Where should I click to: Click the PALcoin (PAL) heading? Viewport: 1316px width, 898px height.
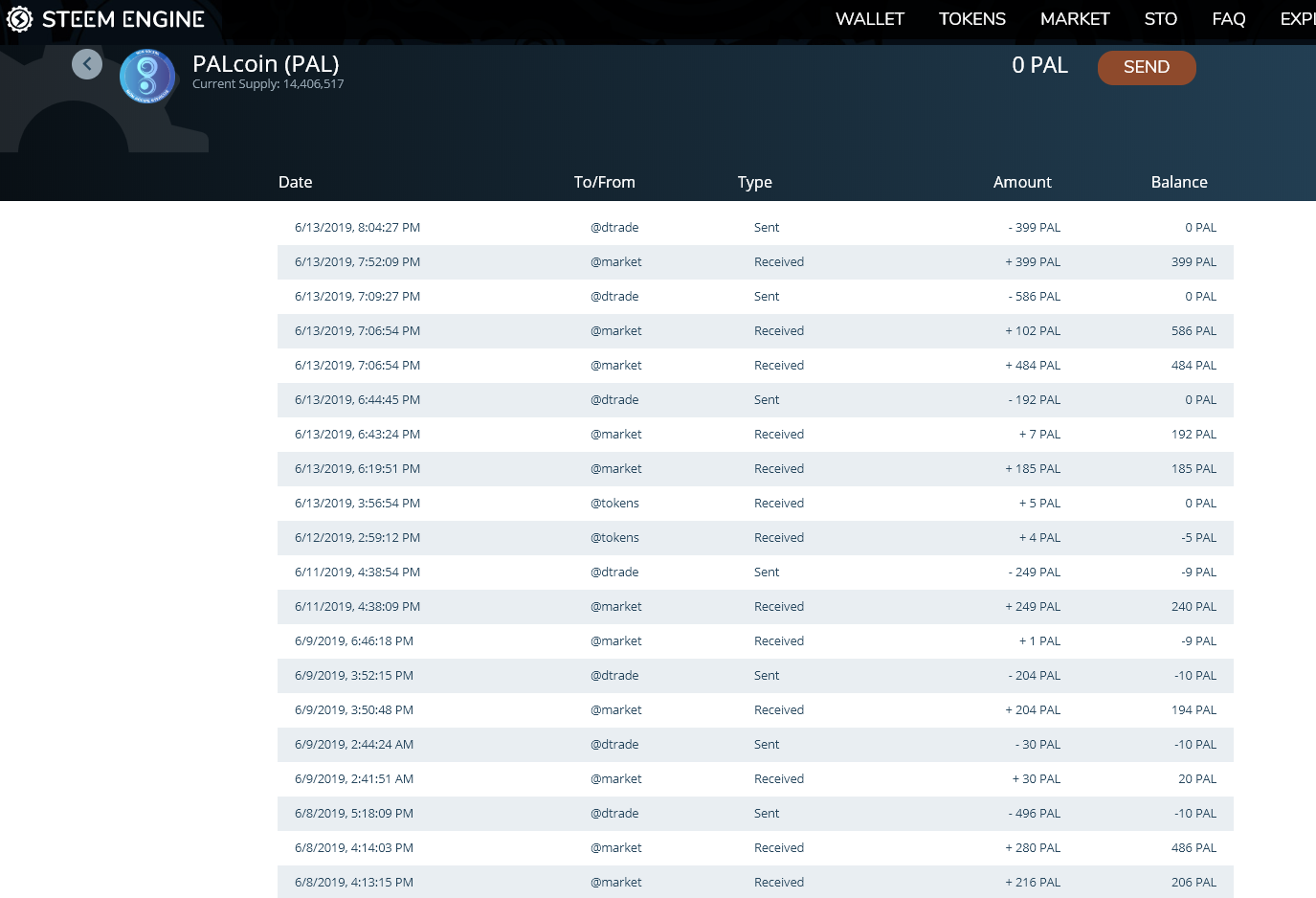coord(266,63)
